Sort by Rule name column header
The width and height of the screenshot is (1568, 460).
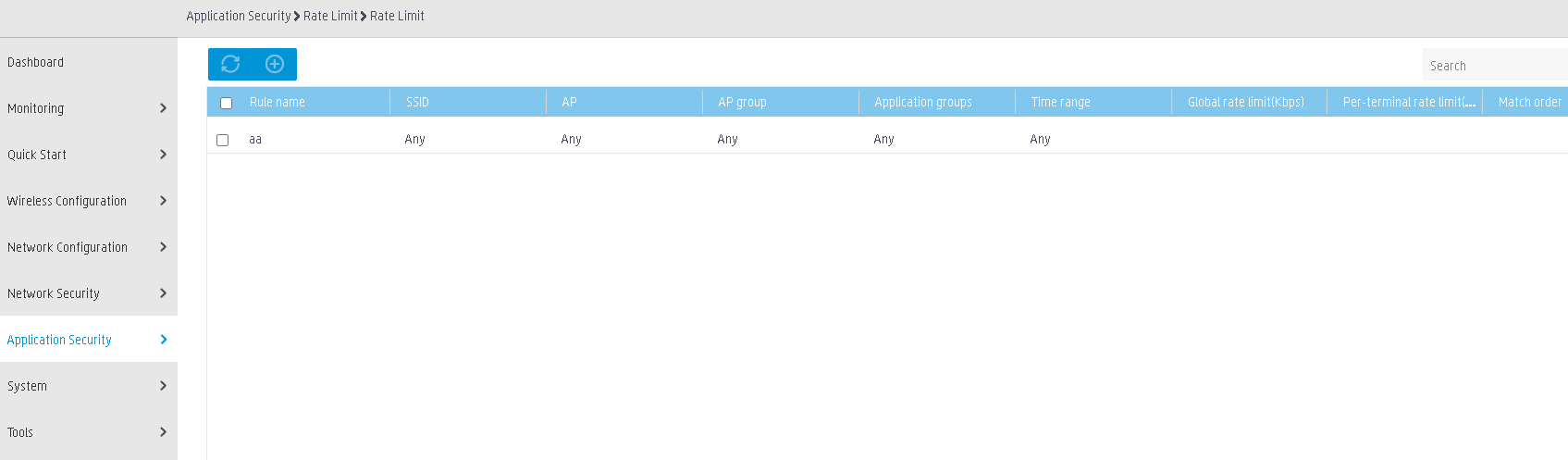(277, 102)
